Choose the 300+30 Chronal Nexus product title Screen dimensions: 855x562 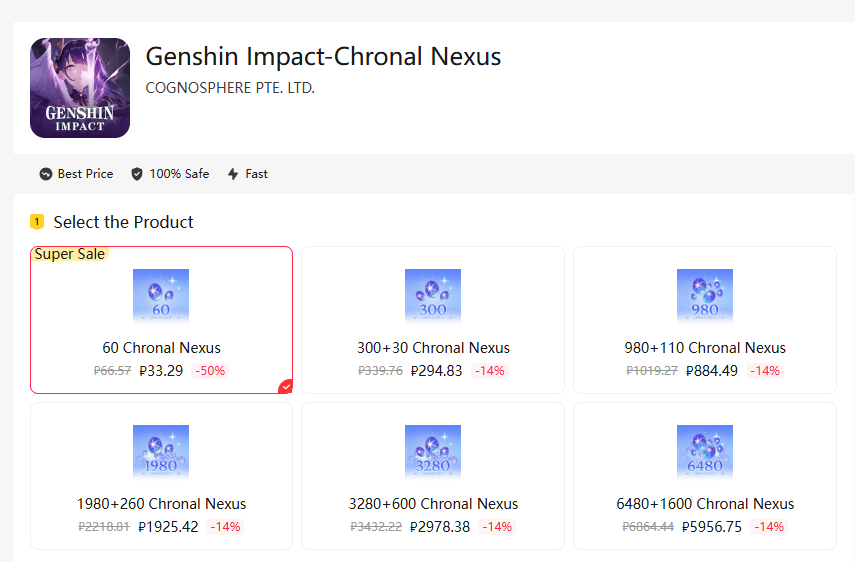[433, 348]
